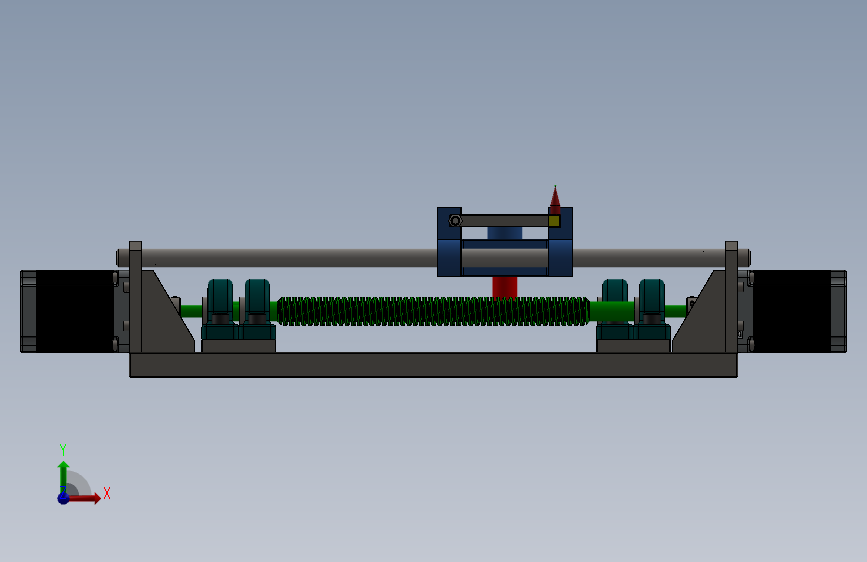Select the left bearing block next to the threads

pyautogui.click(x=257, y=310)
